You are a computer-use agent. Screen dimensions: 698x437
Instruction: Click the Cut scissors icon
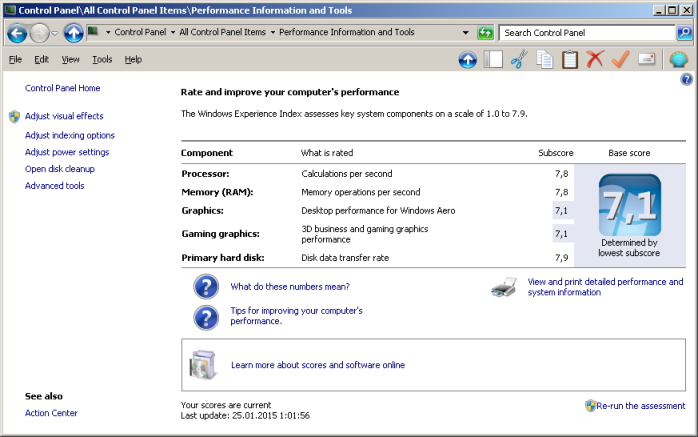coord(519,60)
